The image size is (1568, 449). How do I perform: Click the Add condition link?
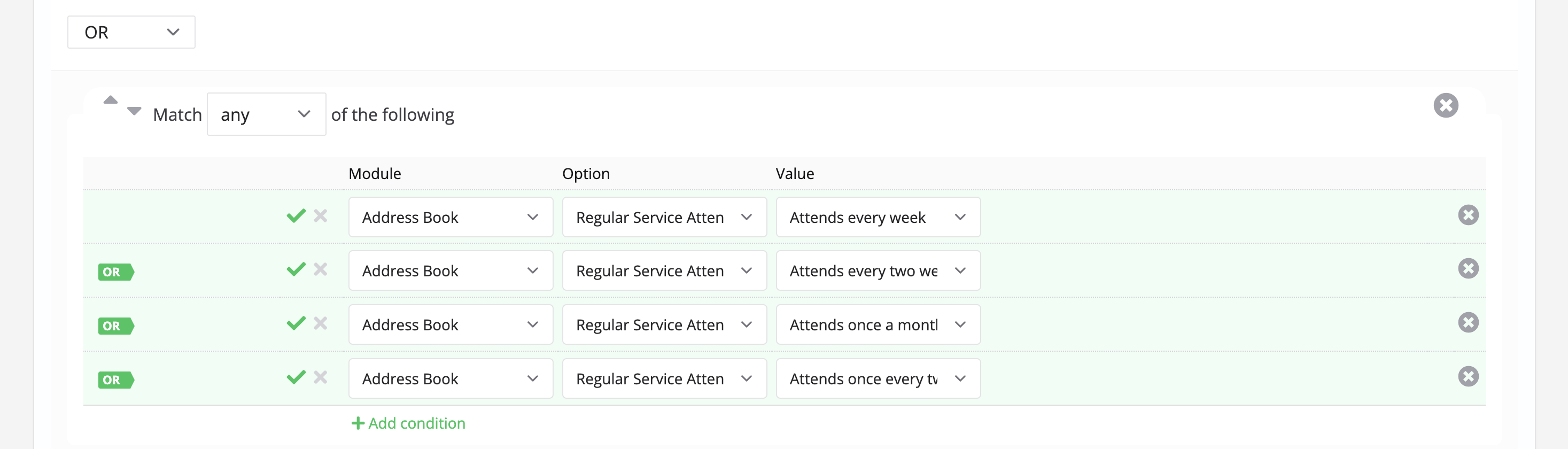(x=416, y=423)
